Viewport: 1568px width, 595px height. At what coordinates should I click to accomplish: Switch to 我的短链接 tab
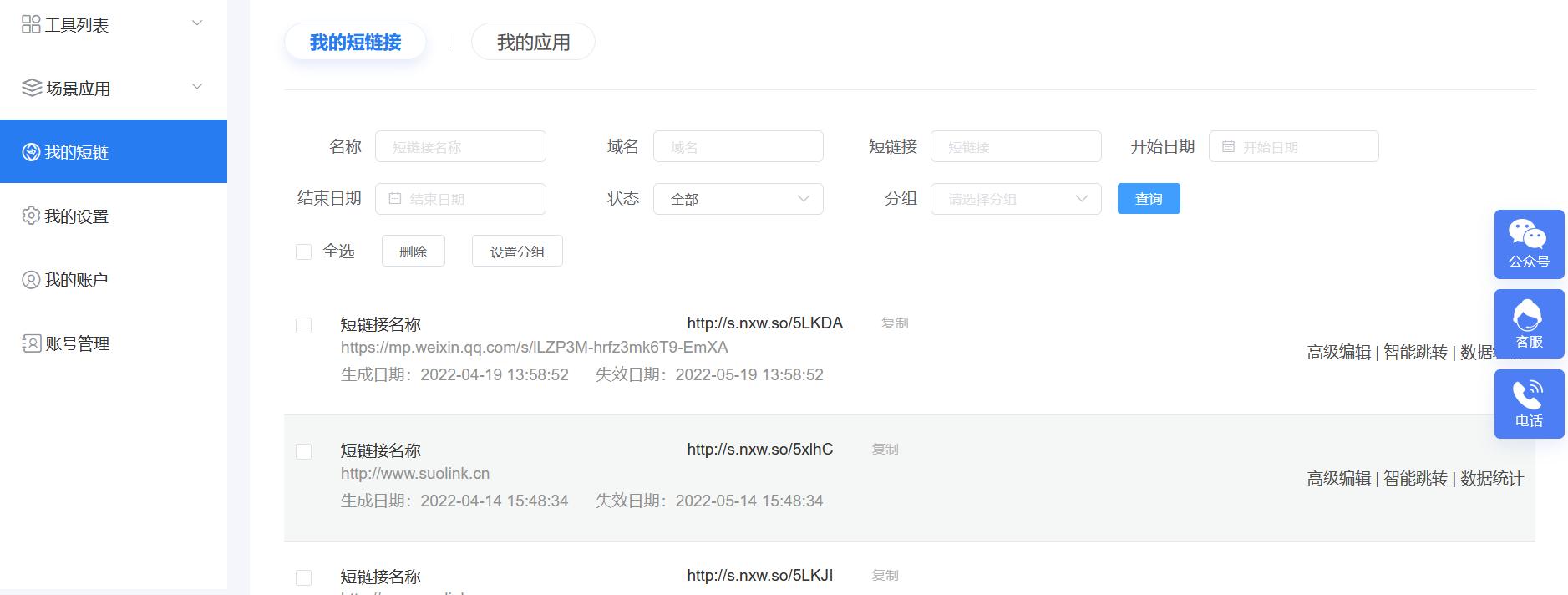pos(355,42)
